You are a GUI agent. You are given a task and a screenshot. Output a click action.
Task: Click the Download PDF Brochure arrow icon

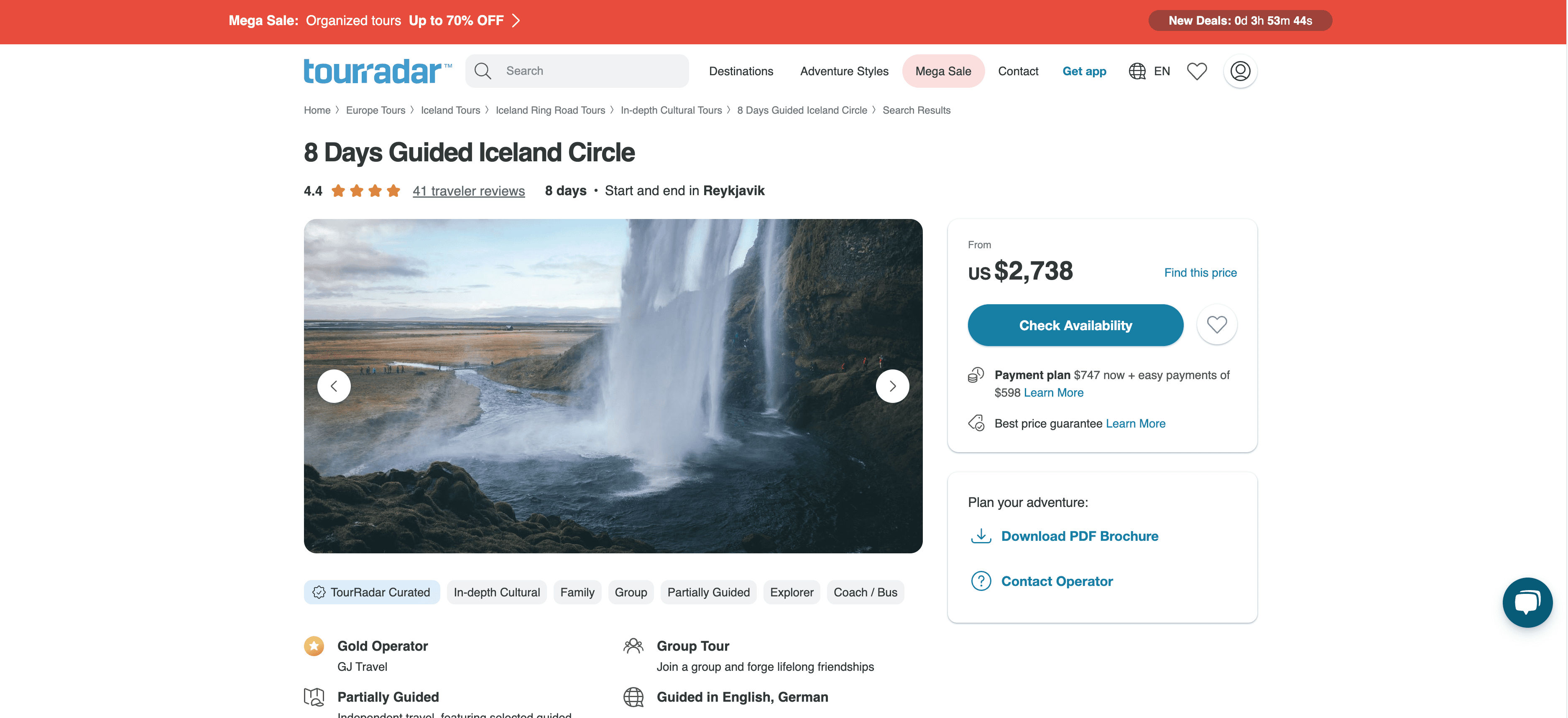[x=981, y=536]
